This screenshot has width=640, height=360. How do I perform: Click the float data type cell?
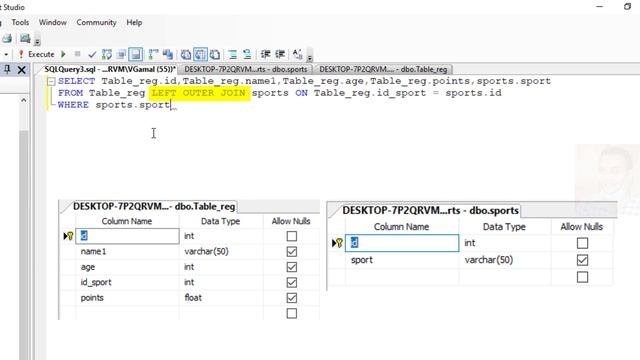click(x=222, y=298)
